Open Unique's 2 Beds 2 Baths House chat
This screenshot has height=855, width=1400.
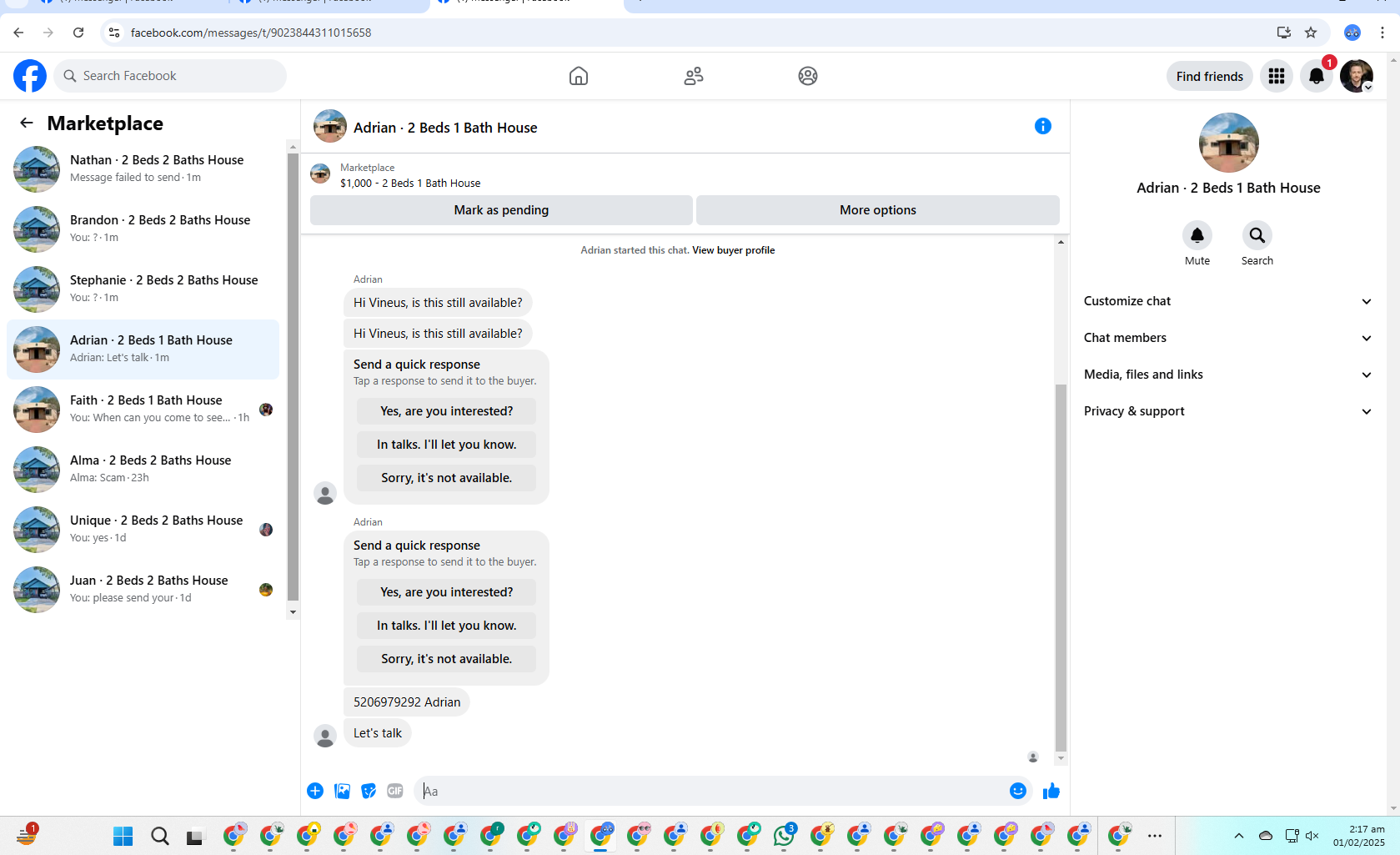pos(143,530)
